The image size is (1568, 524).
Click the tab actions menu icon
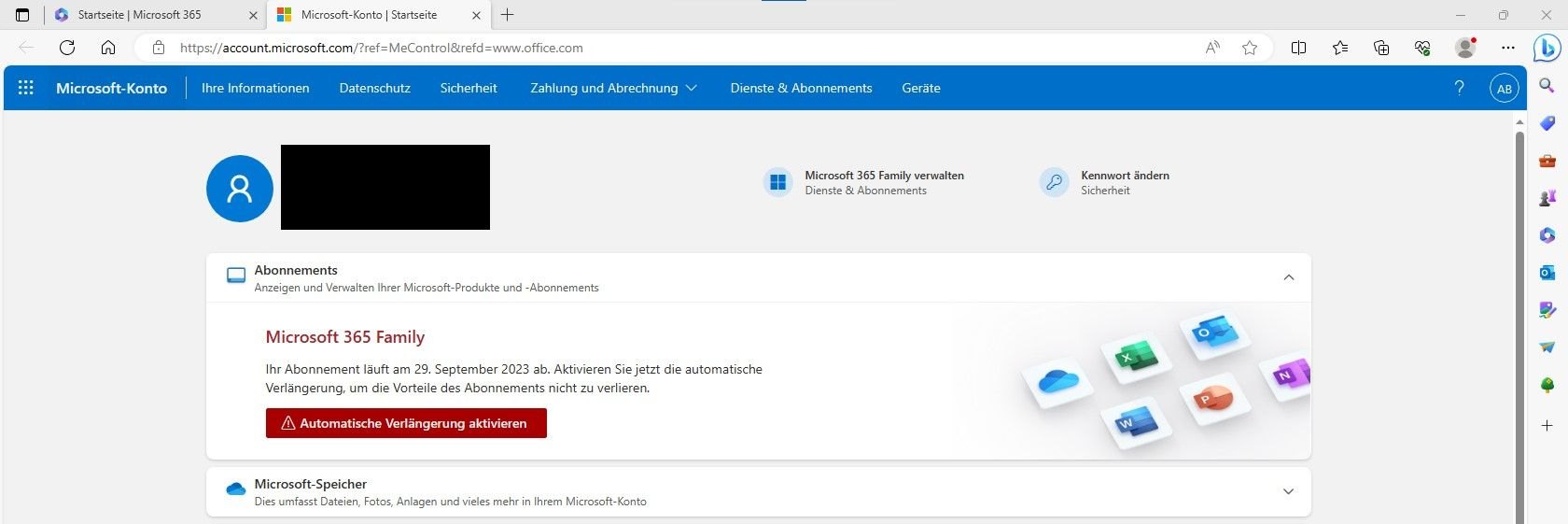(x=22, y=15)
